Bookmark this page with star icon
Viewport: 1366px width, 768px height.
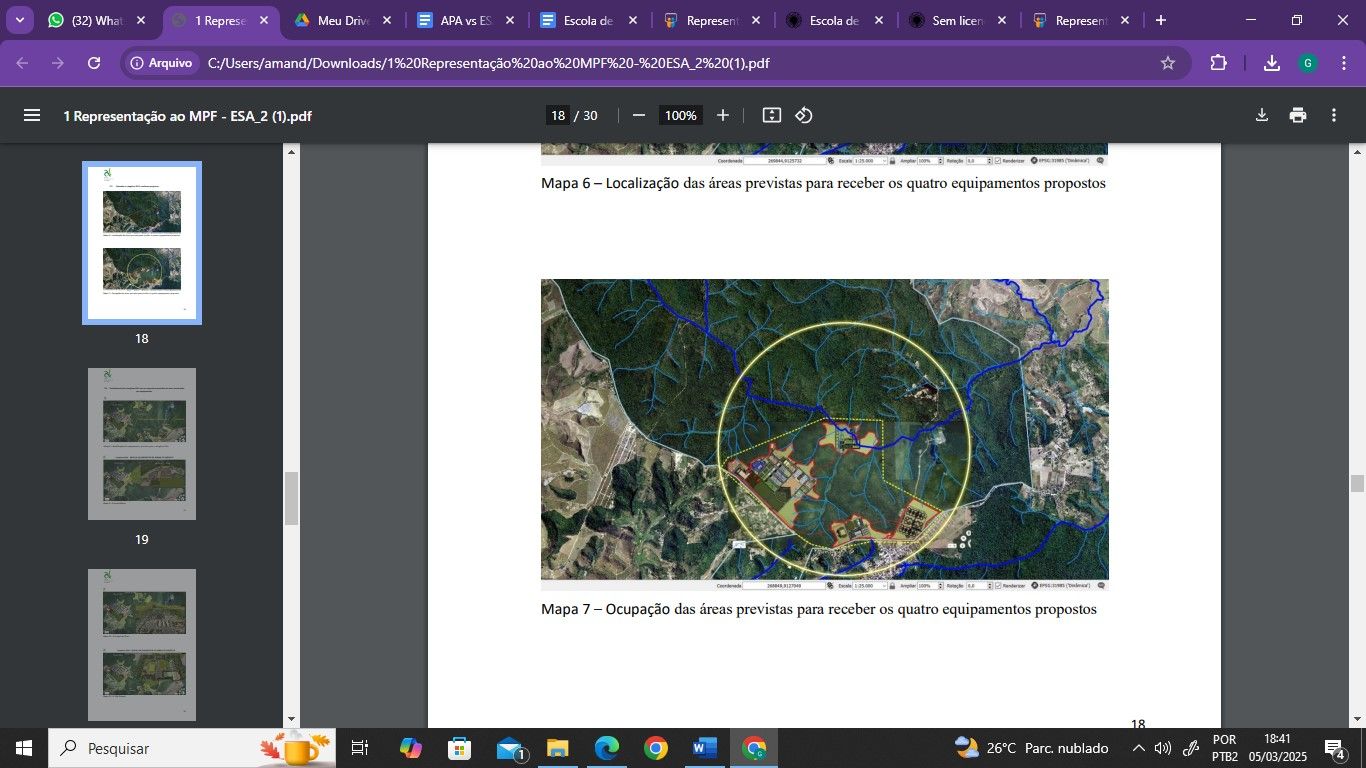[x=1167, y=63]
